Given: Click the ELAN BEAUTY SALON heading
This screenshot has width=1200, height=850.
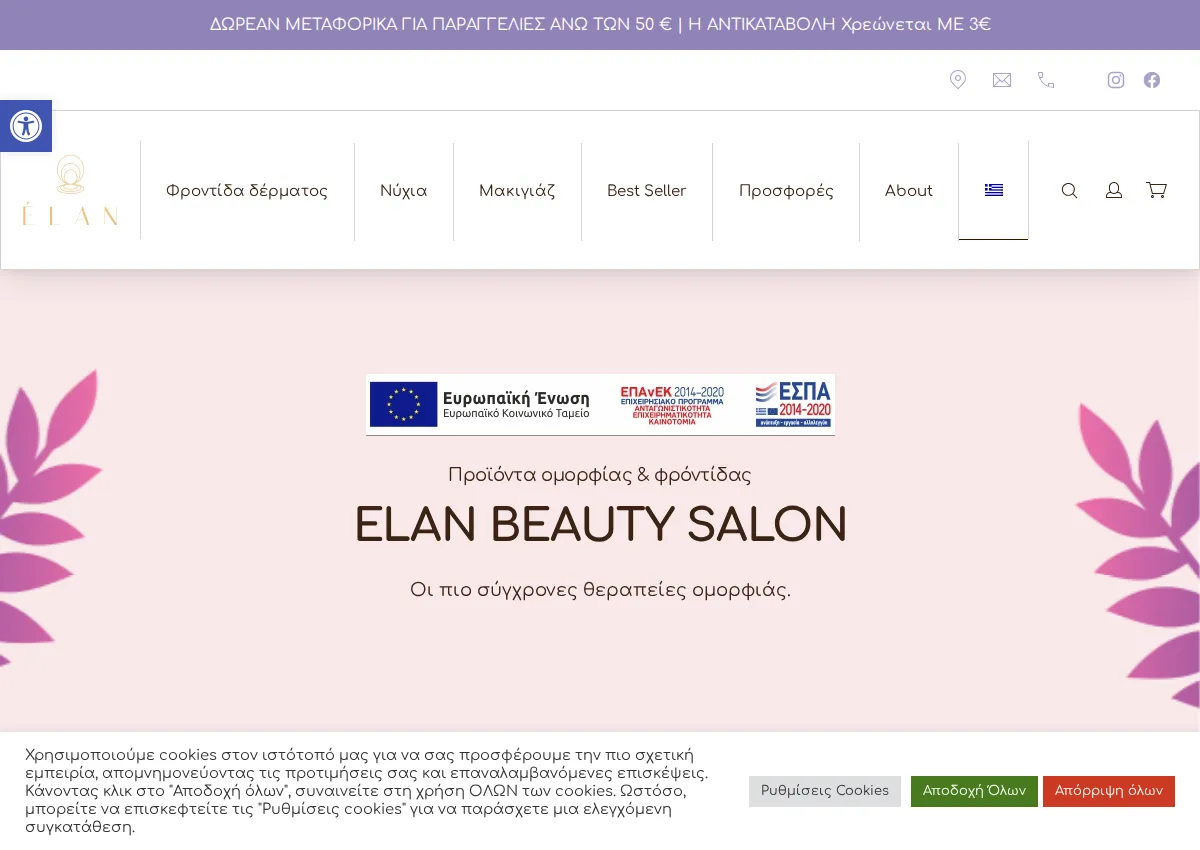Looking at the screenshot, I should pos(600,526).
